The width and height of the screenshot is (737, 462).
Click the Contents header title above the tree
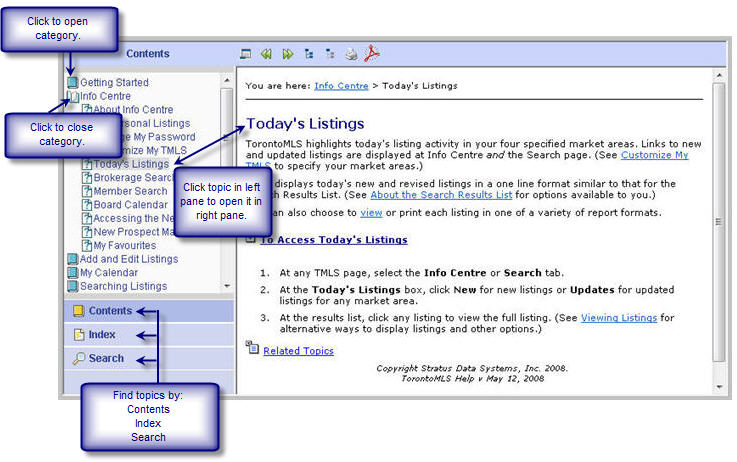coord(148,54)
